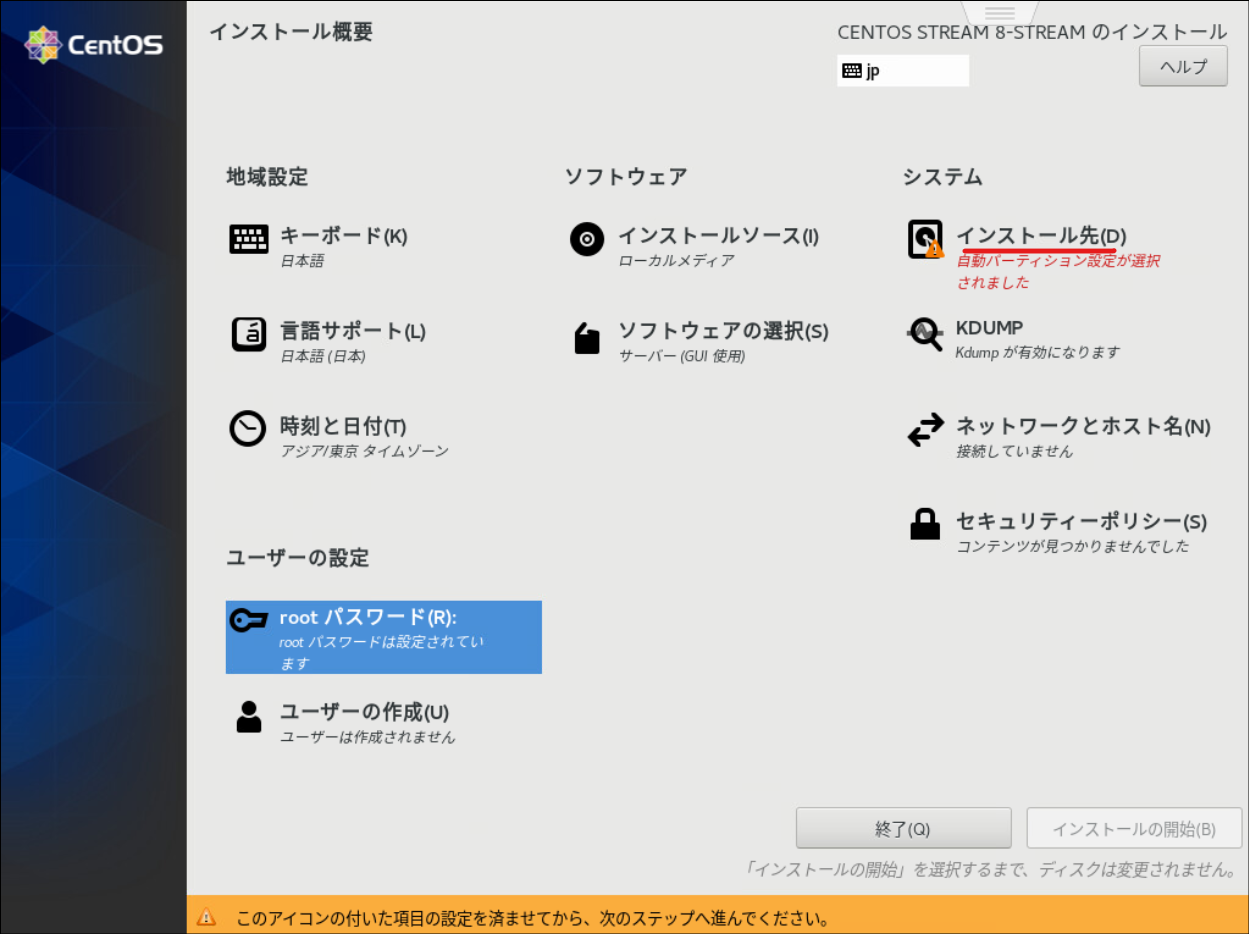Click the 日本語 (日本) text

coord(322,356)
